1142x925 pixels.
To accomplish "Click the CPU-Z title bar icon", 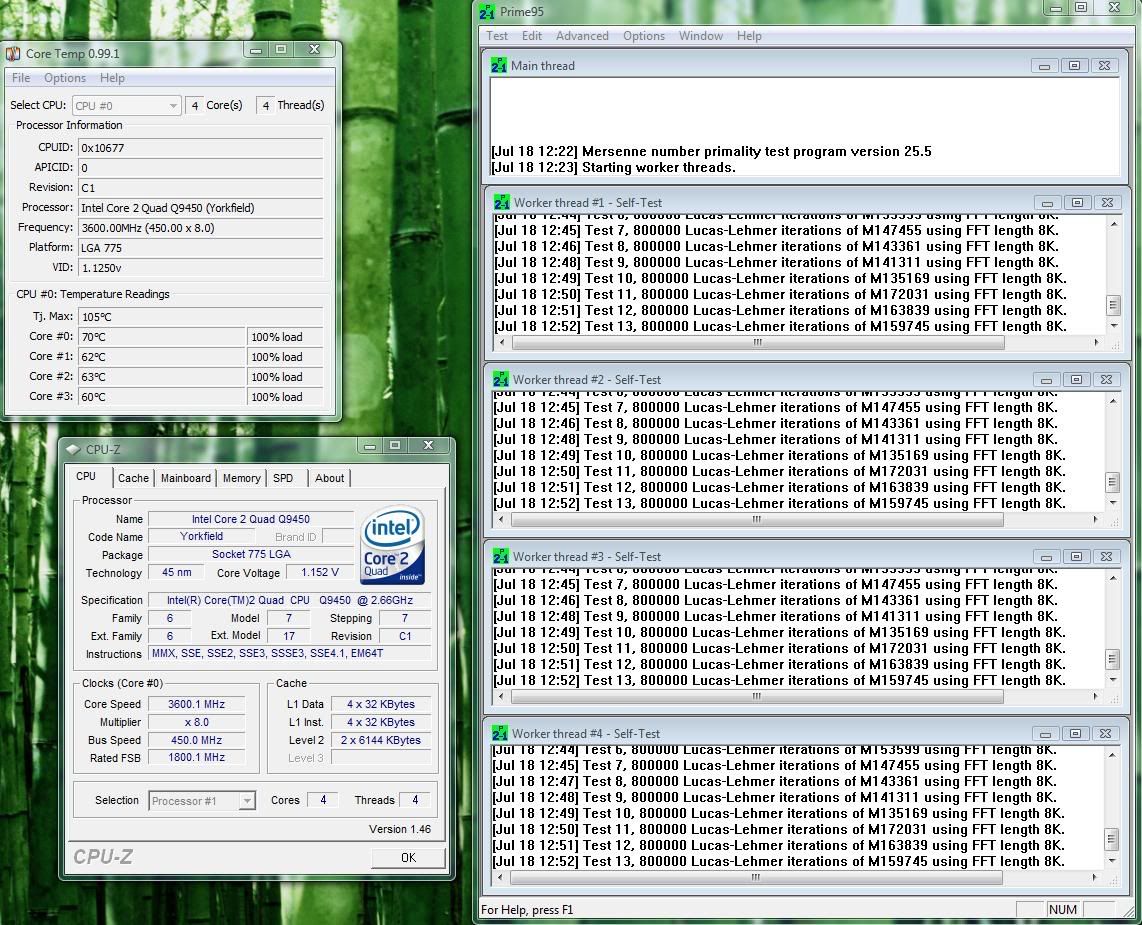I will pos(73,449).
